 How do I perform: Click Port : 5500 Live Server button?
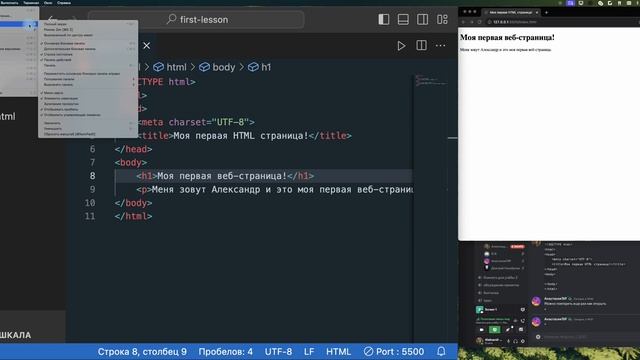[394, 351]
